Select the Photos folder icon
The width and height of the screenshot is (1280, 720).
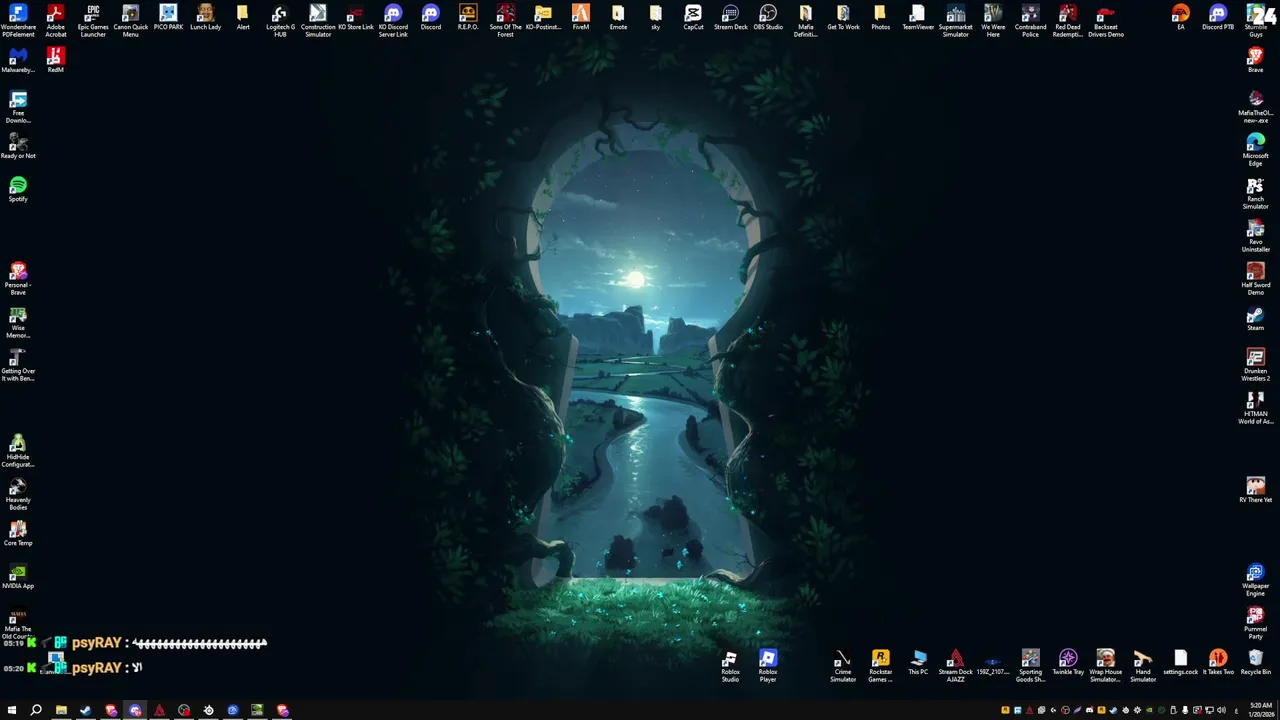tap(880, 18)
